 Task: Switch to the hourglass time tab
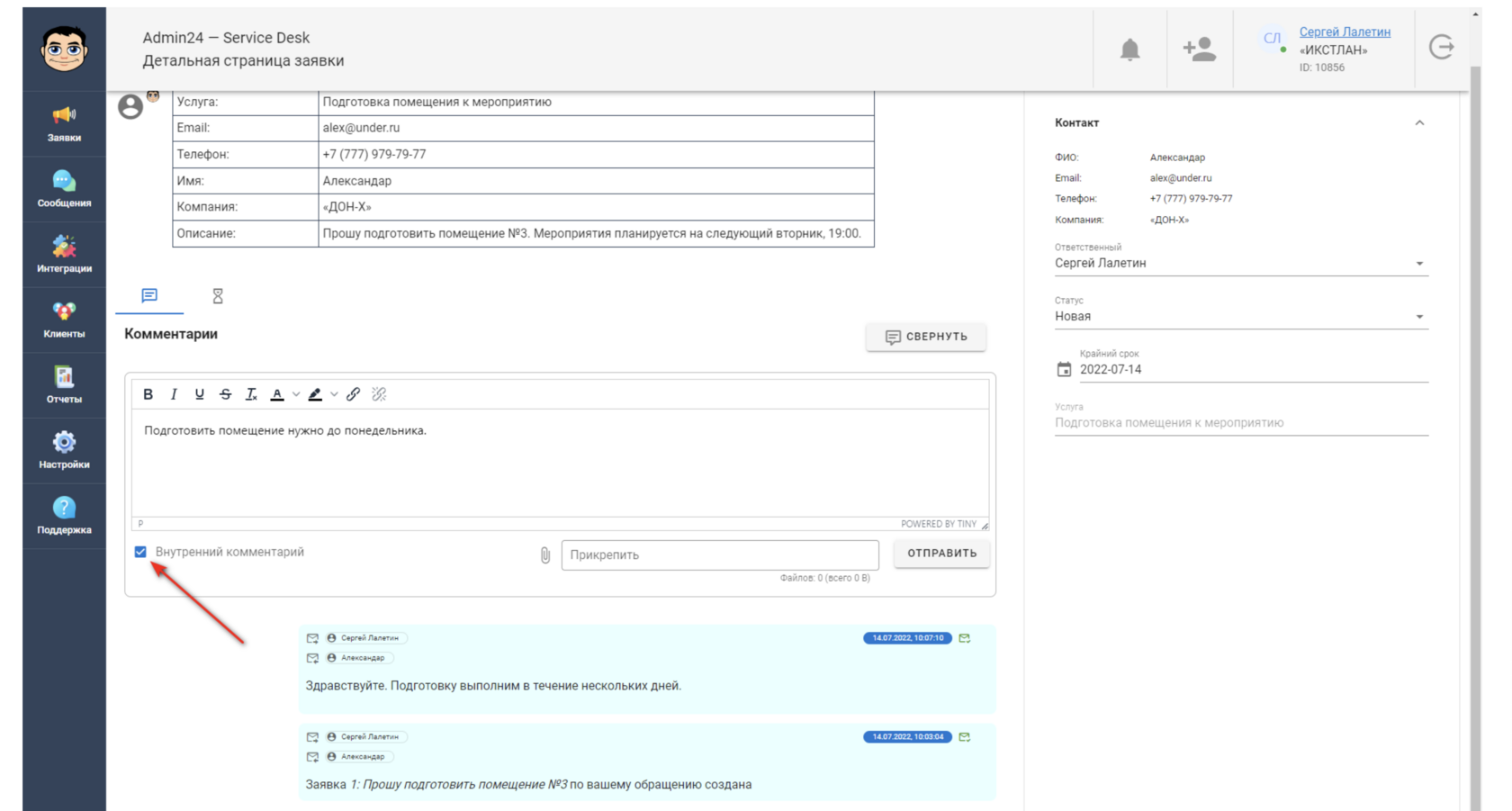(218, 295)
